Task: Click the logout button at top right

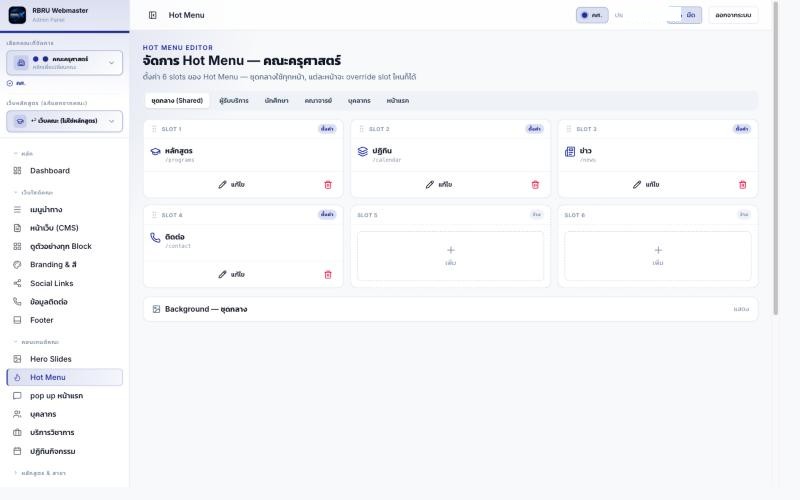Action: (733, 15)
